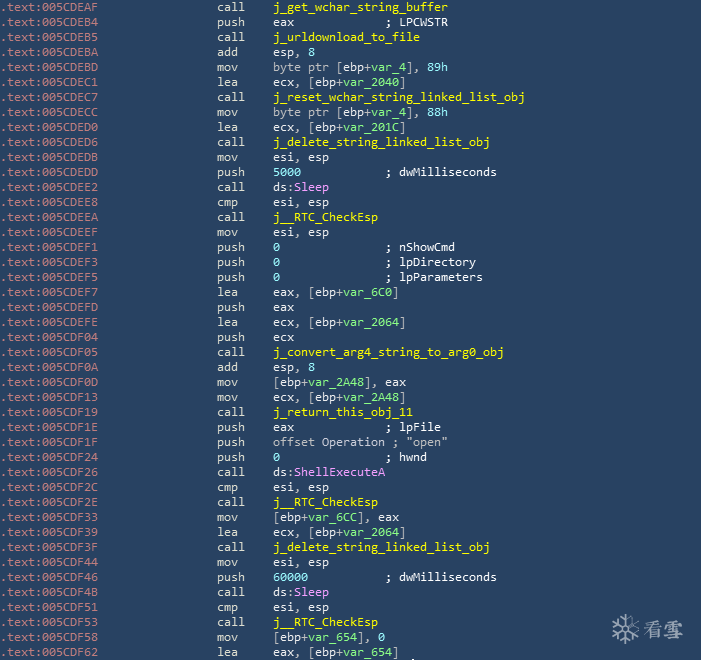Click address .text:005CDF05
The image size is (701, 660).
pyautogui.click(x=49, y=352)
